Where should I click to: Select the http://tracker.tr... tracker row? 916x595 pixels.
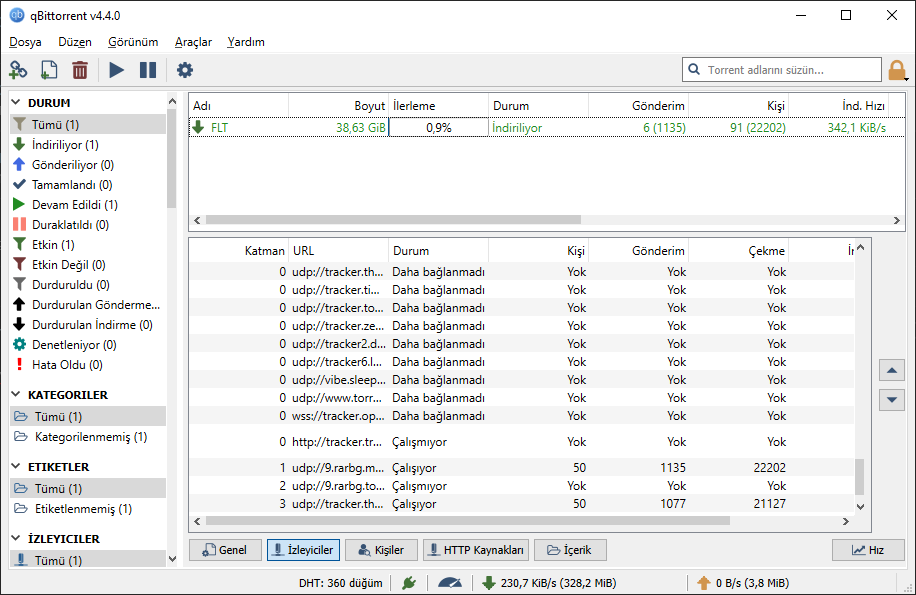coord(521,441)
